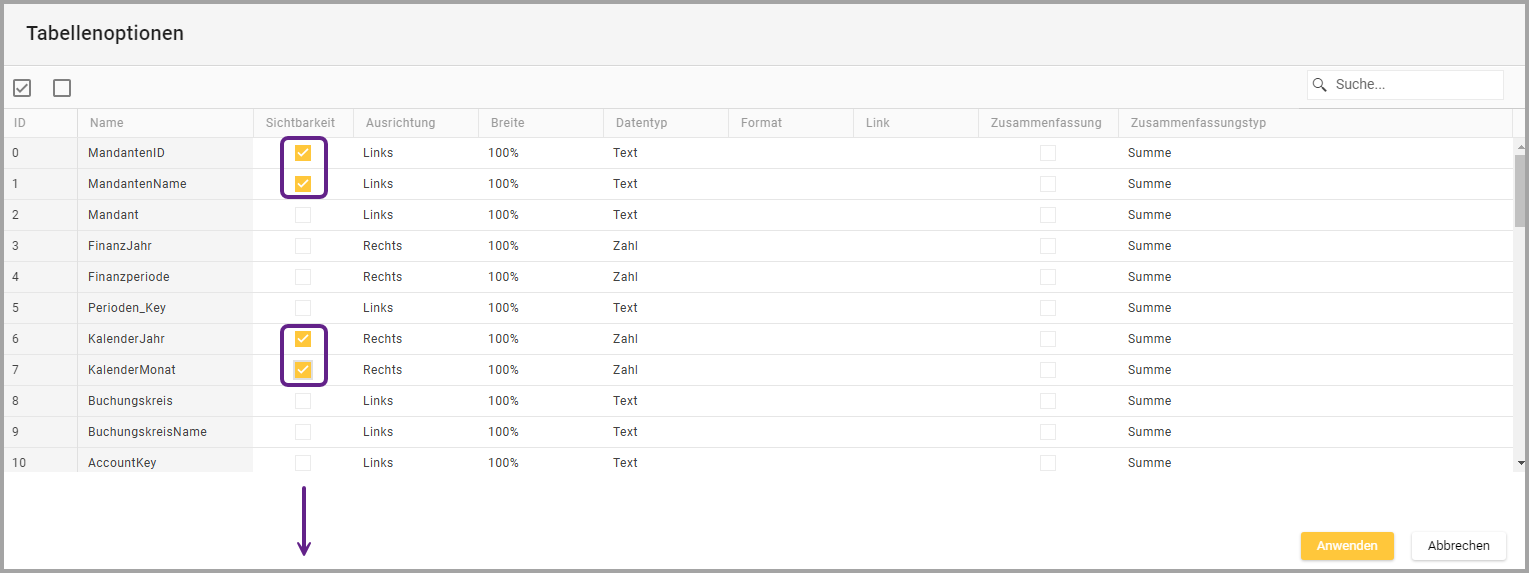The image size is (1529, 573).
Task: Click the Abbrechen button
Action: pyautogui.click(x=1458, y=546)
